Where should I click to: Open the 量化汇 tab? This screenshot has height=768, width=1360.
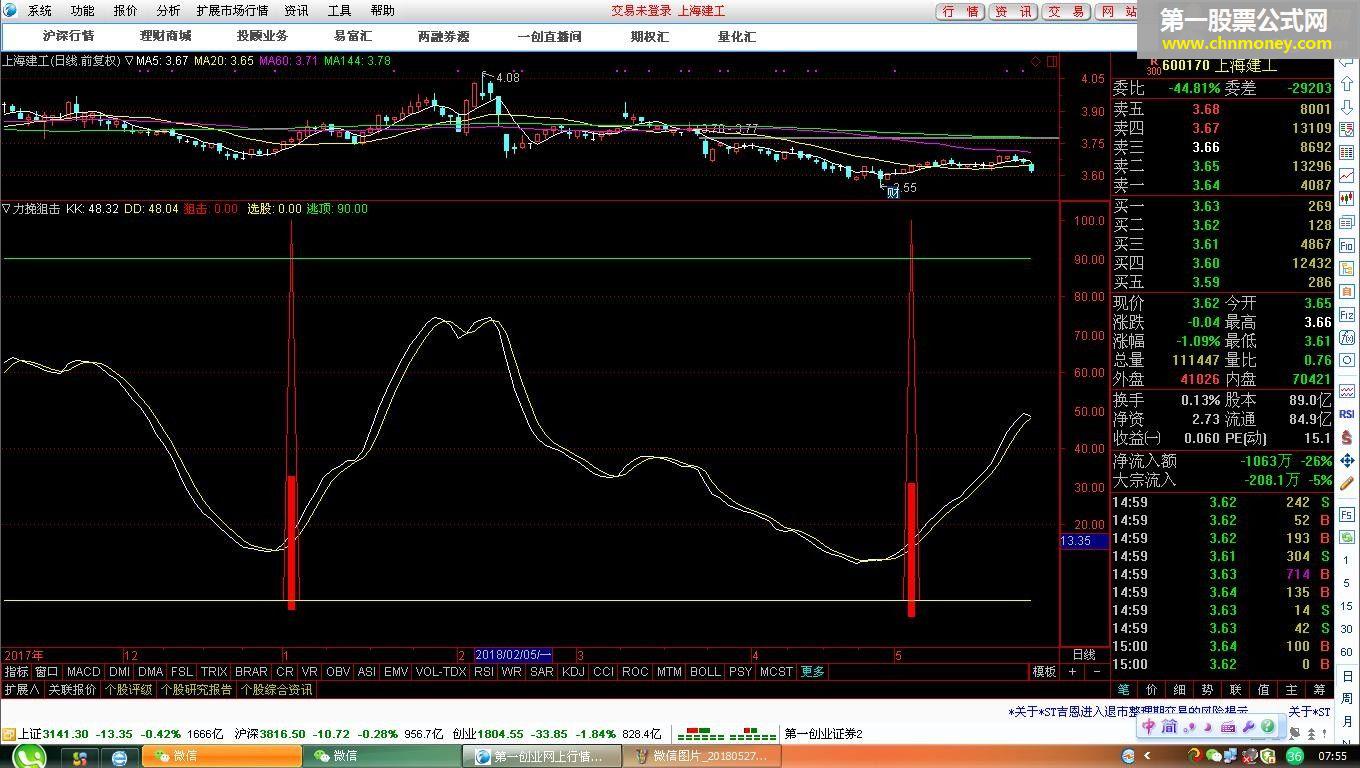[x=736, y=36]
